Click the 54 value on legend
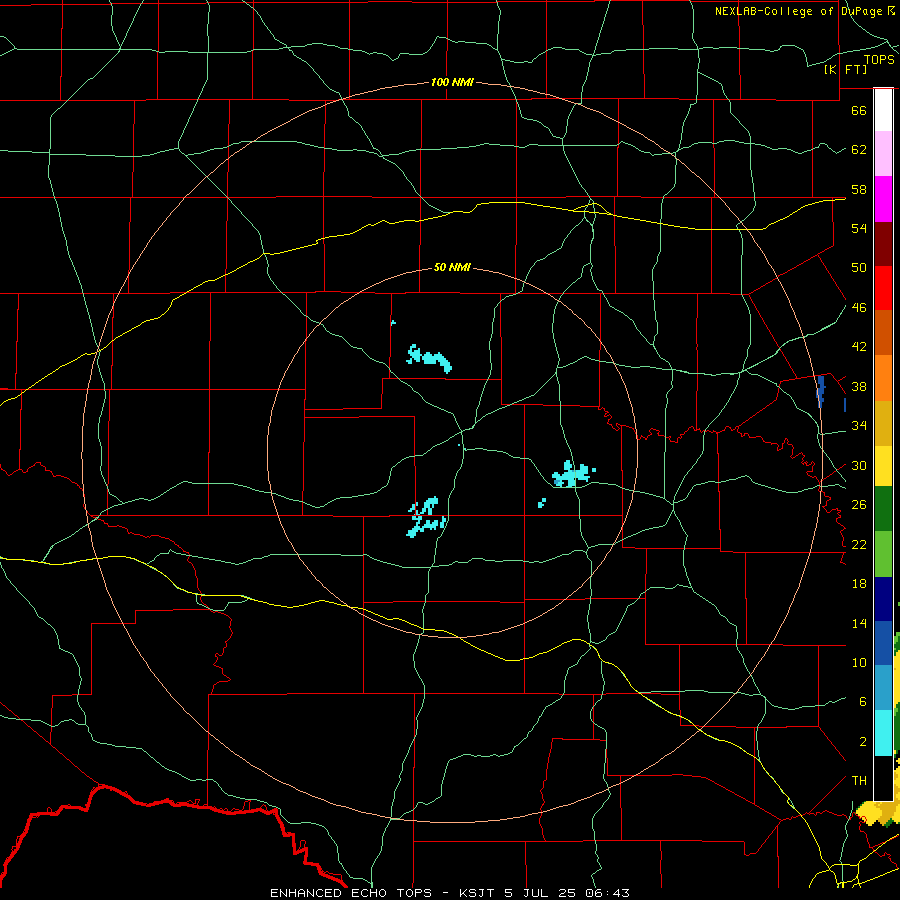900x900 pixels. 859,228
